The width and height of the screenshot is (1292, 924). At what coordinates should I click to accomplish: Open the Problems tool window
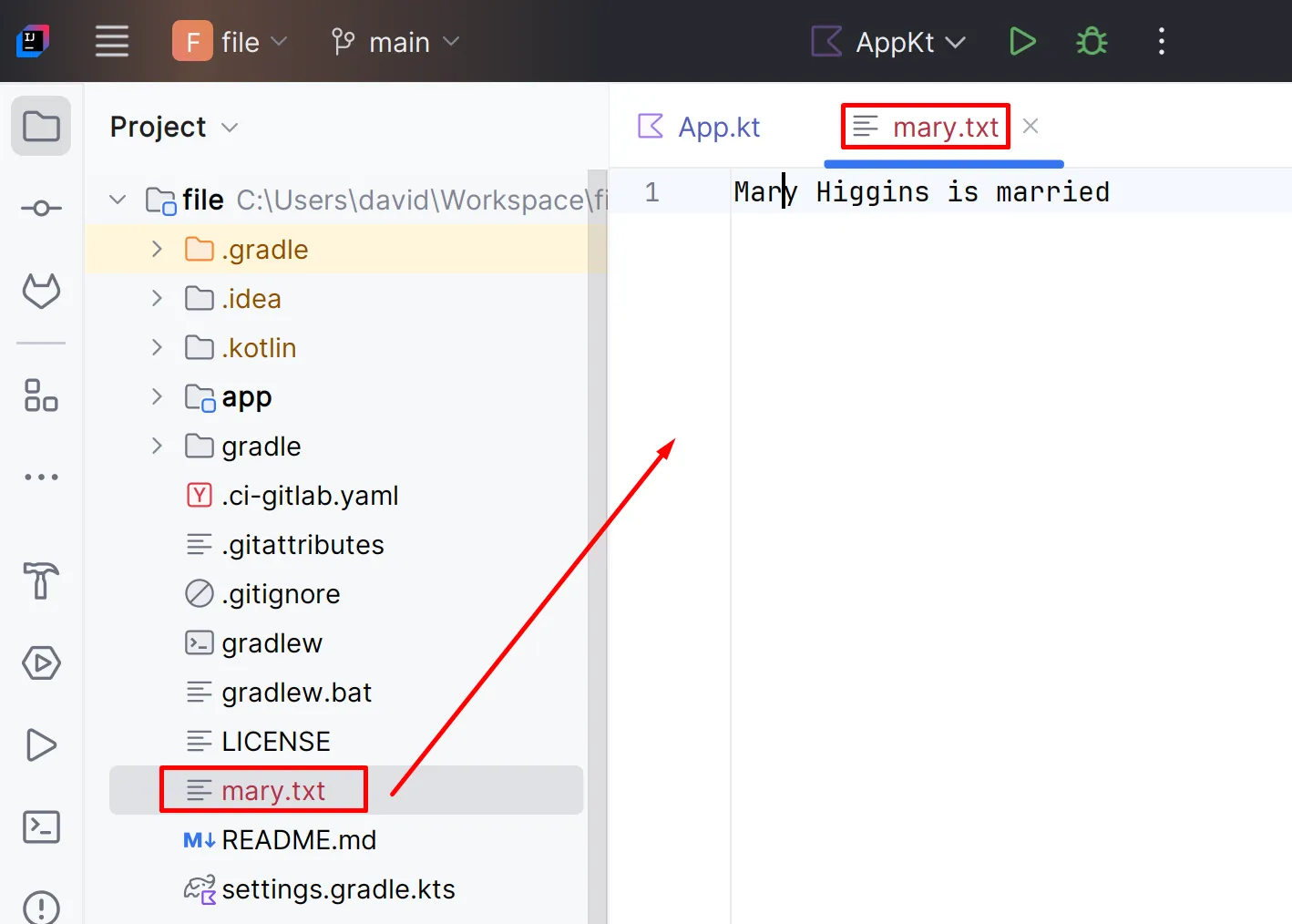coord(41,906)
